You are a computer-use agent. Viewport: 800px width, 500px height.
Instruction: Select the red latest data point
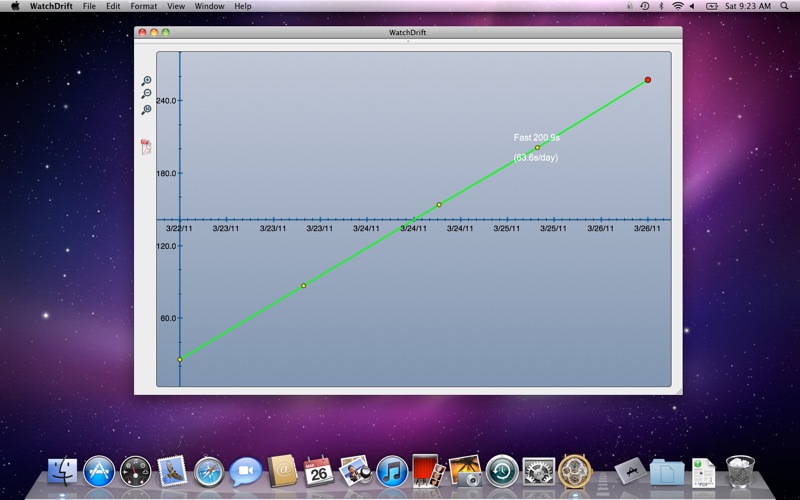tap(647, 80)
